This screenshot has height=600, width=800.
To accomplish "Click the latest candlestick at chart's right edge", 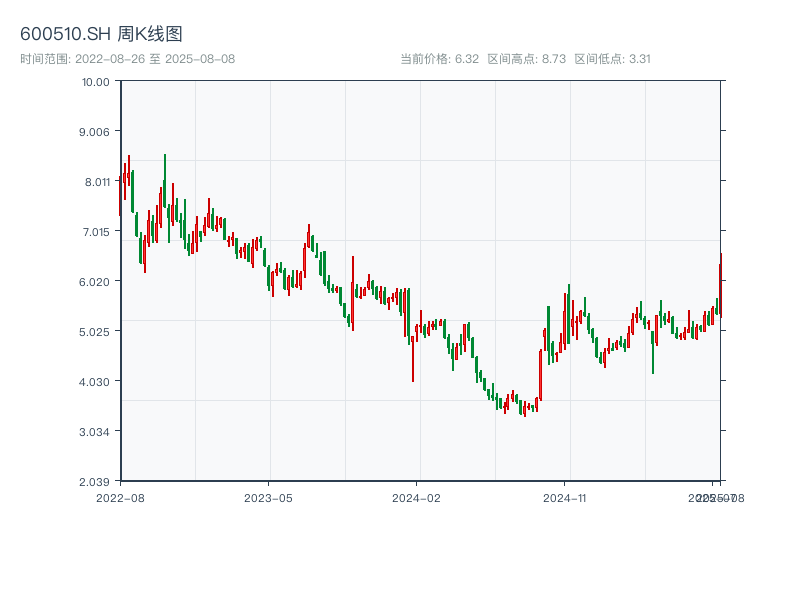I will 720,285.
